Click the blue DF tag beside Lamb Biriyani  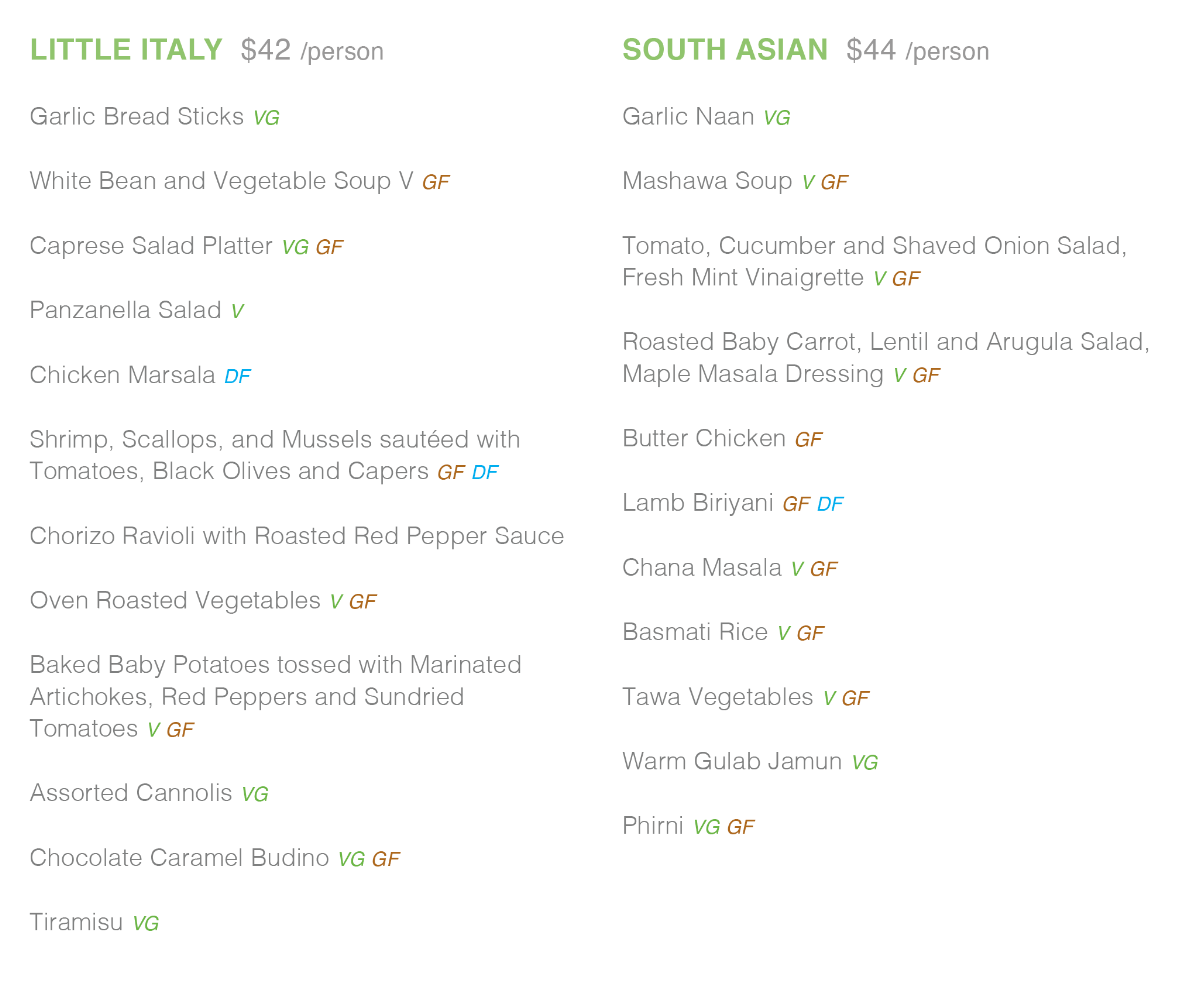(x=830, y=505)
